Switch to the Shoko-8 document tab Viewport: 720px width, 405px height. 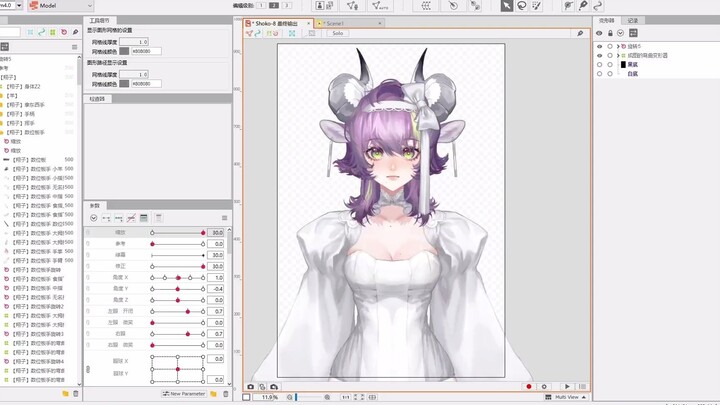click(276, 23)
